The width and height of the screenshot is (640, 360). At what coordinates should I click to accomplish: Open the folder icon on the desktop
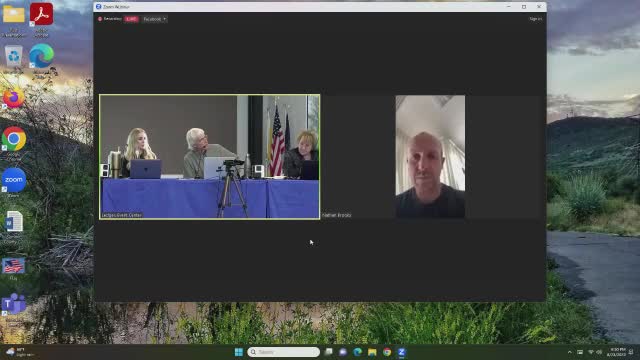[13, 15]
